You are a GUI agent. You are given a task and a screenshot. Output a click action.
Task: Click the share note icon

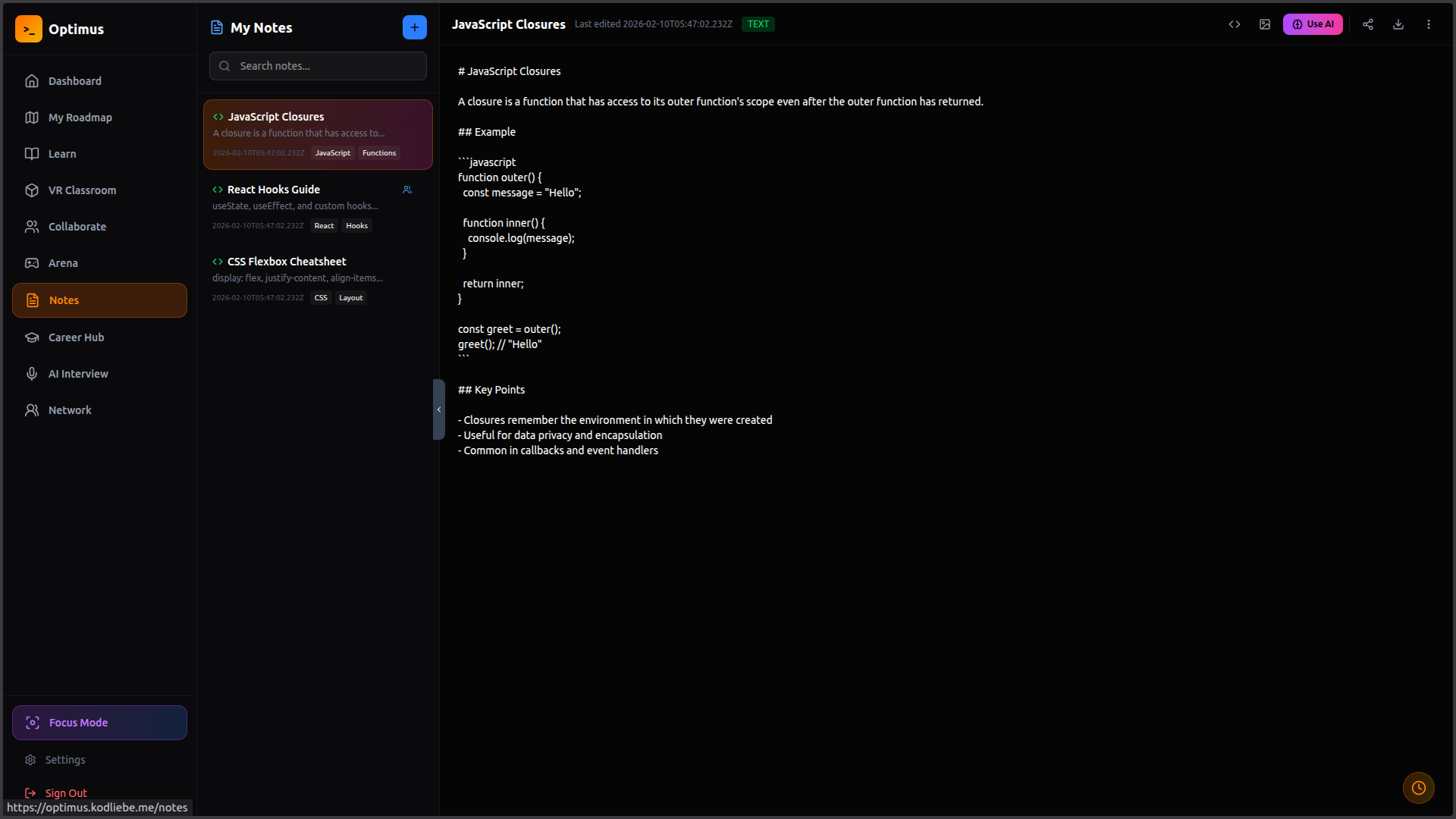click(x=1368, y=24)
